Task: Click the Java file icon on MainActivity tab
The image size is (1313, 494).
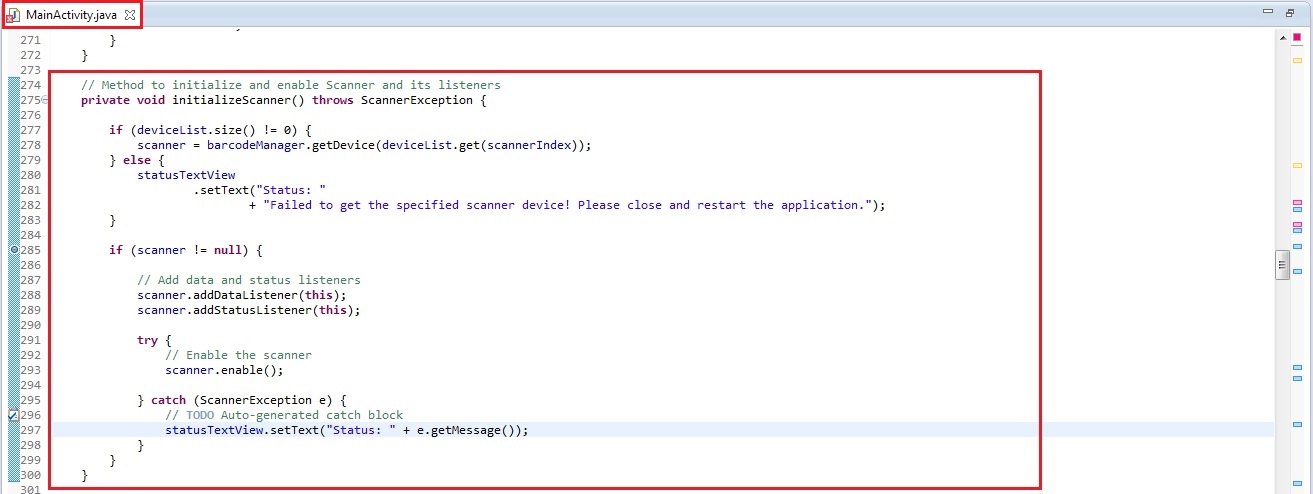Action: [x=13, y=15]
